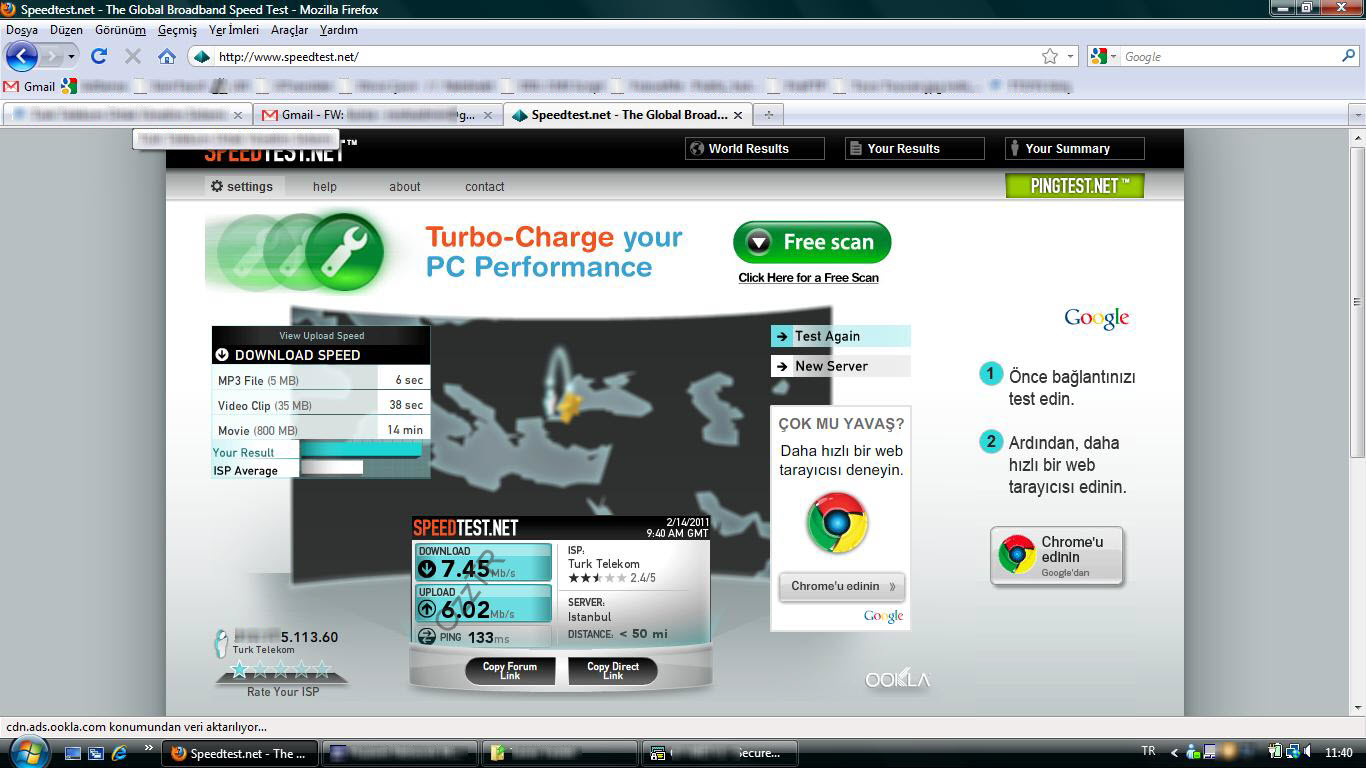Screen dimensions: 1366x768
Task: Open the Yer İmleri menu
Action: tap(234, 30)
